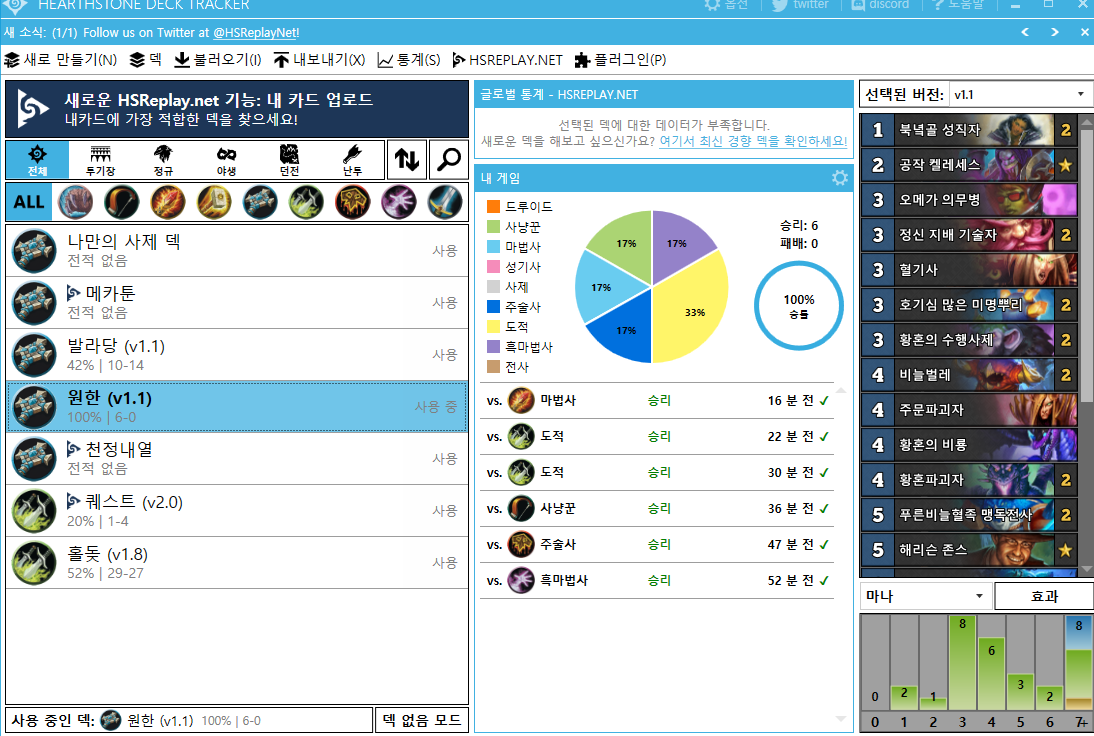1094x736 pixels.
Task: Filter decks by Warrior class icon
Action: point(444,202)
